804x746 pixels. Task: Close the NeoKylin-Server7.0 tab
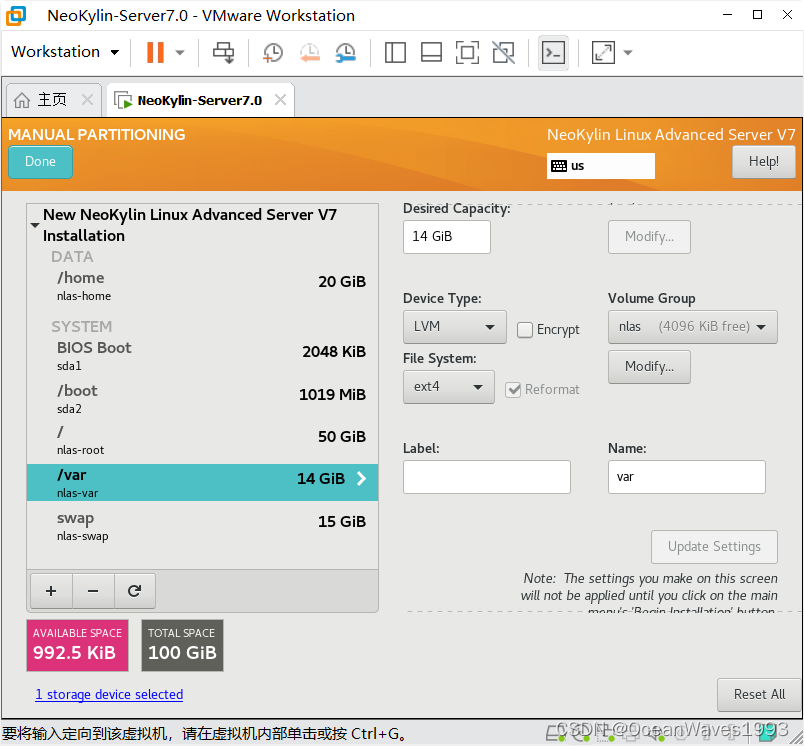pos(280,99)
